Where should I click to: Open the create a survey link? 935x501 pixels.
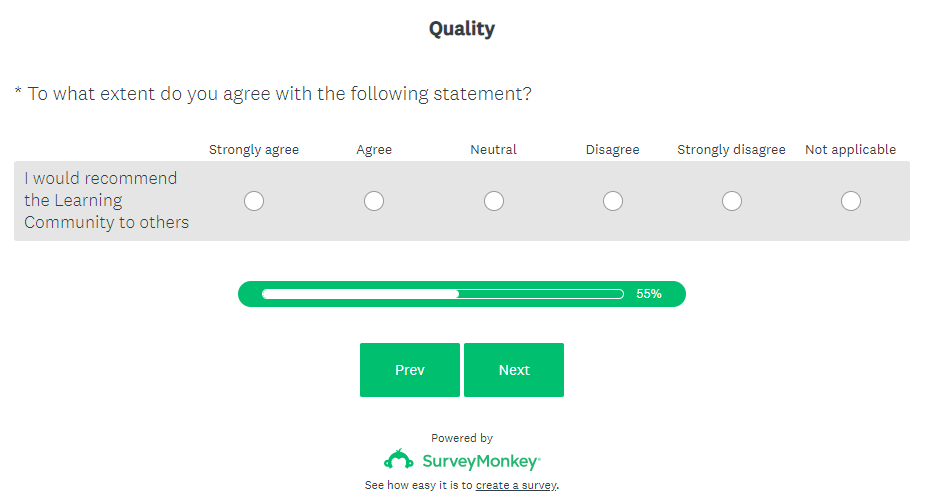point(516,486)
